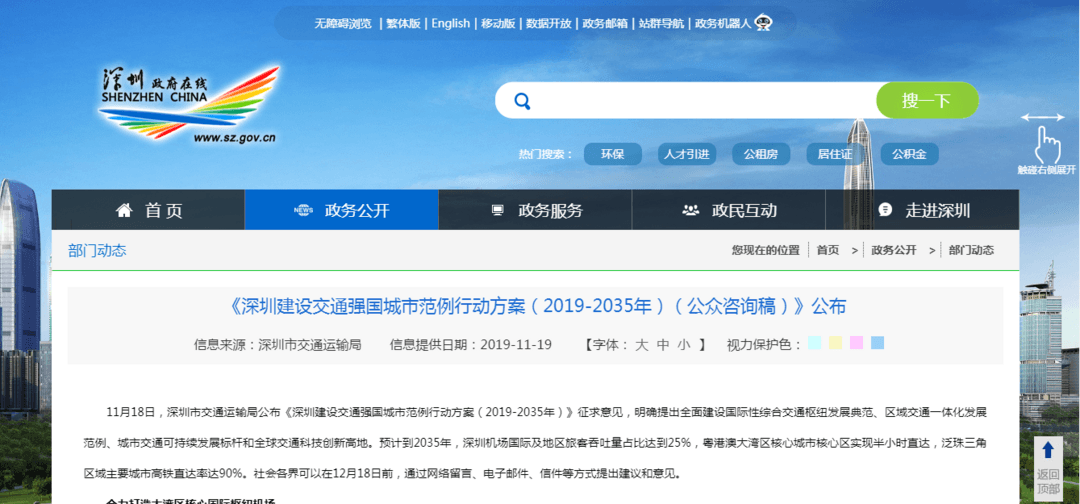
Task: Open 政务服务 navigation tab
Action: click(x=535, y=210)
